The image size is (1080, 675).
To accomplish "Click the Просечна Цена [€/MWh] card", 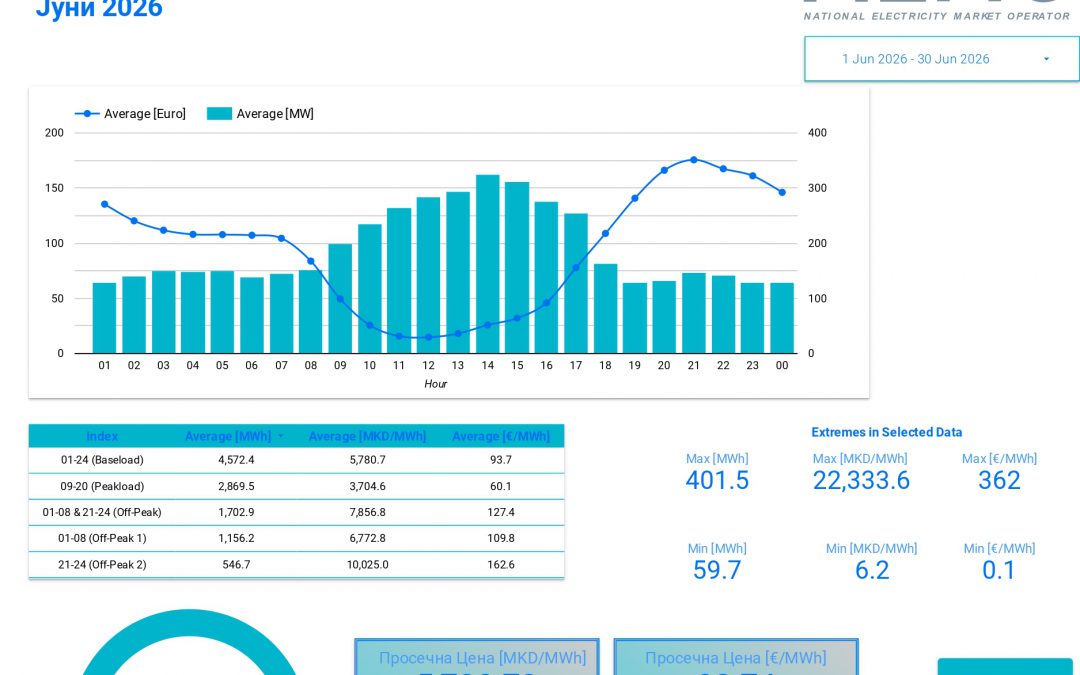I will click(x=736, y=657).
